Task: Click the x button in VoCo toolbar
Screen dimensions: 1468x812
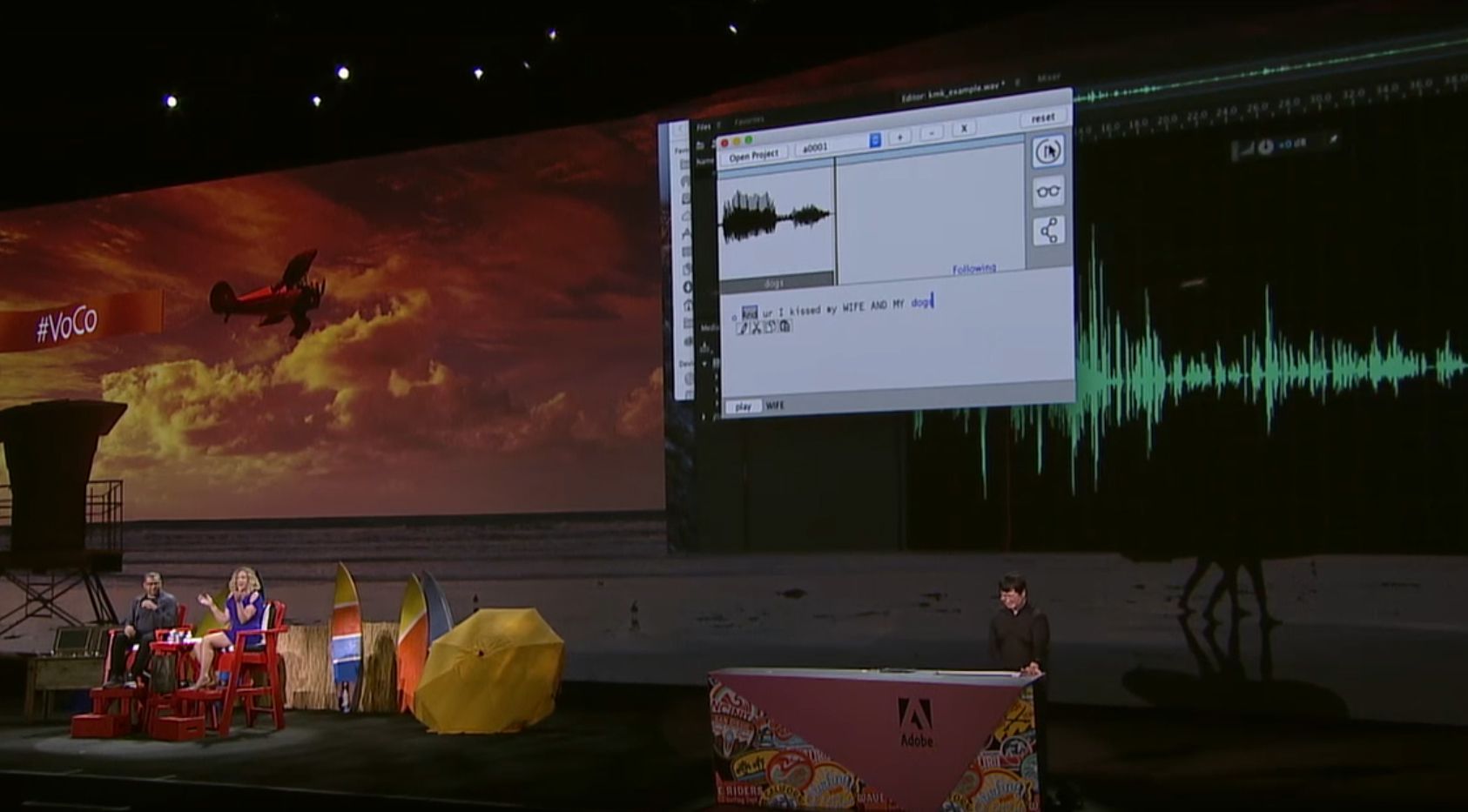Action: [964, 129]
